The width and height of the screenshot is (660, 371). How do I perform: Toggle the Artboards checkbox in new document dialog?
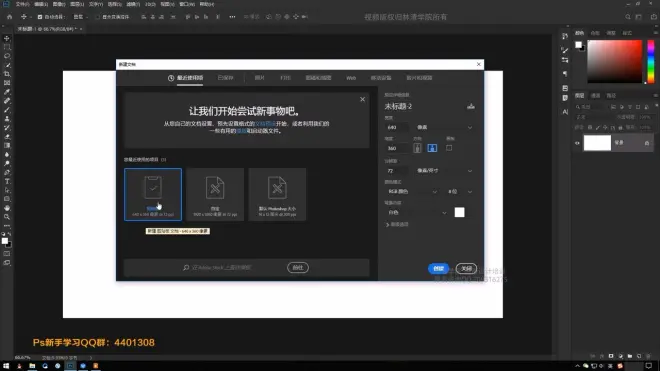tap(449, 148)
